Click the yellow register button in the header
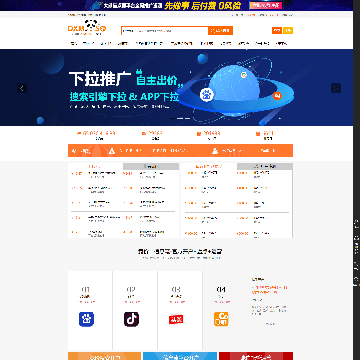360x360 pixels. click(x=288, y=31)
